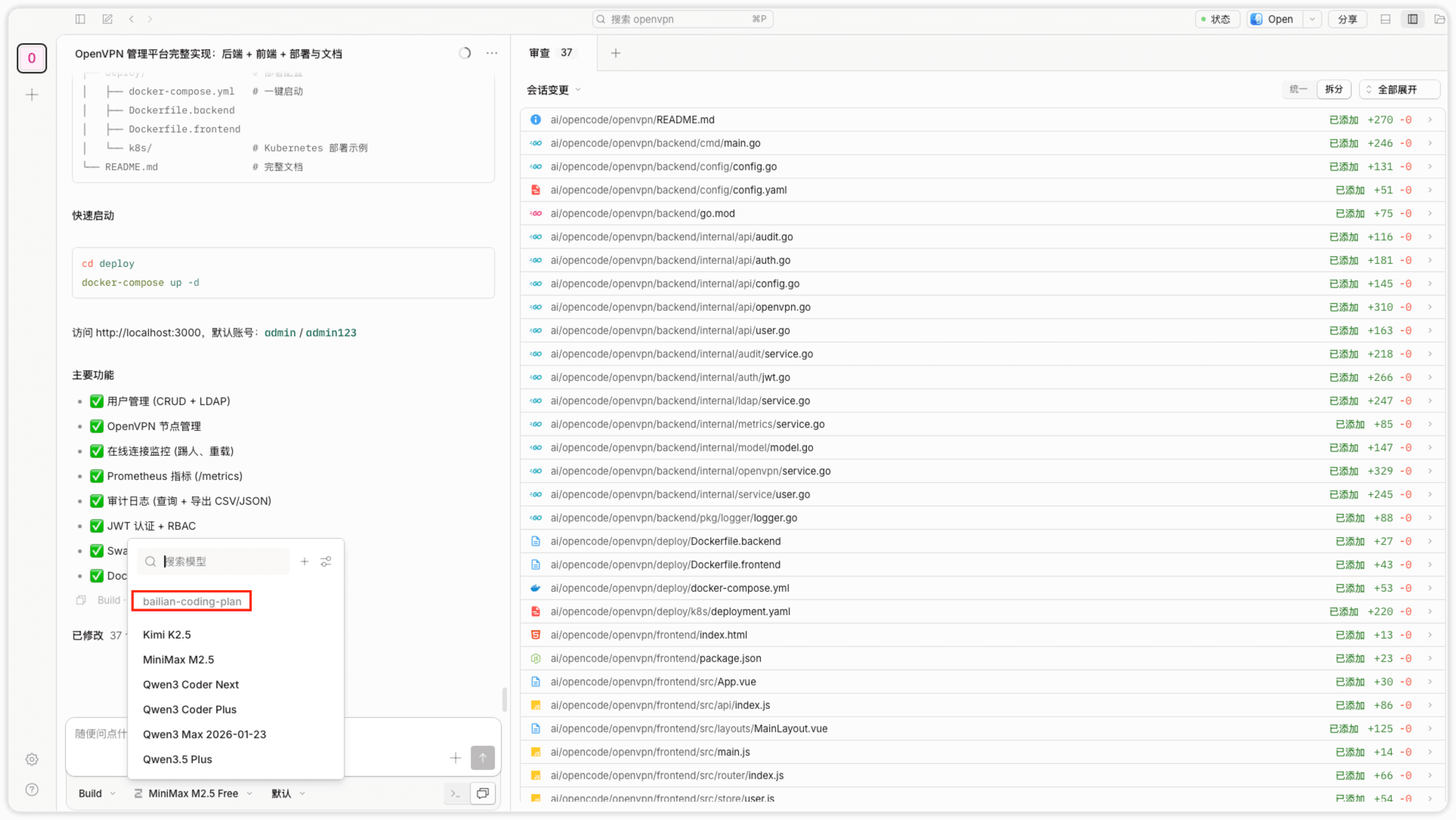Click the model filter settings icon

[326, 562]
